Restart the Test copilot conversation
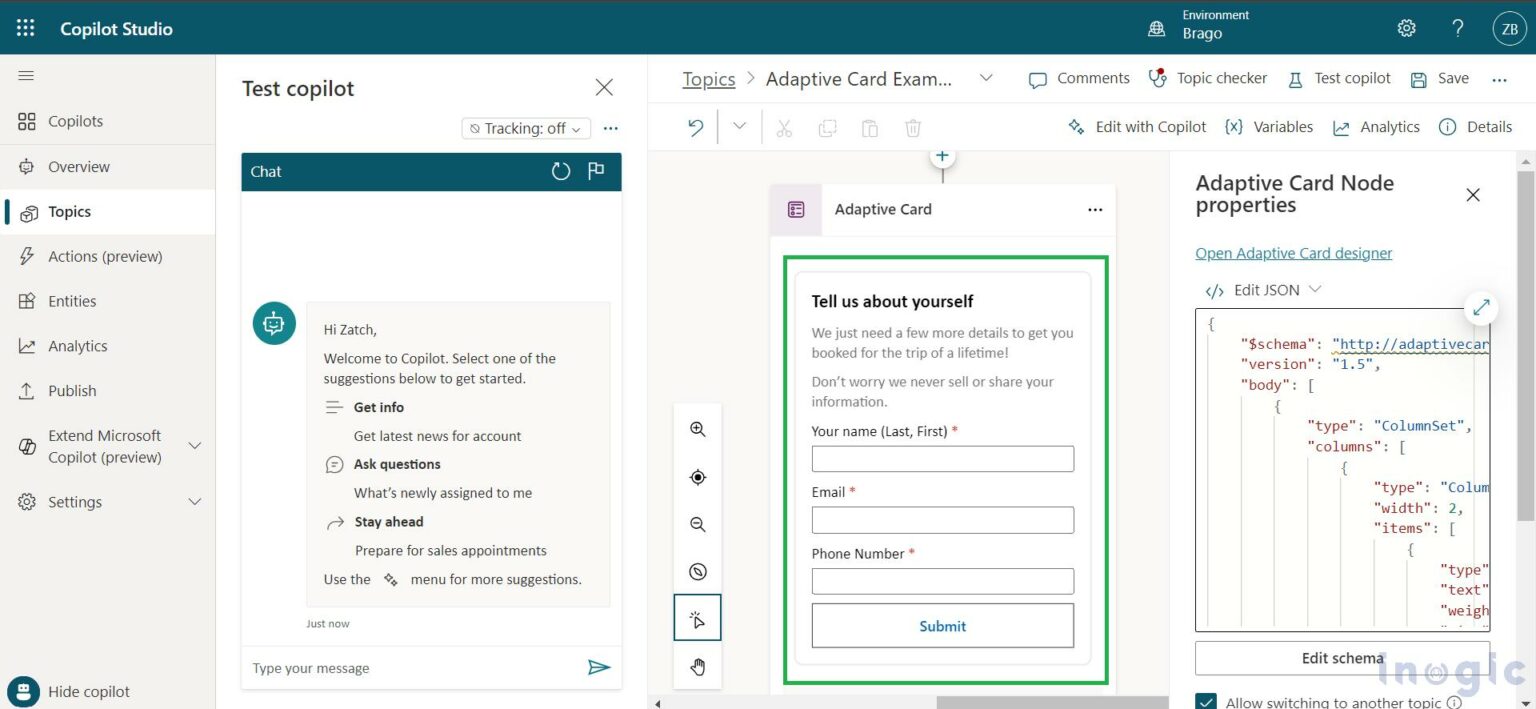 [x=560, y=171]
